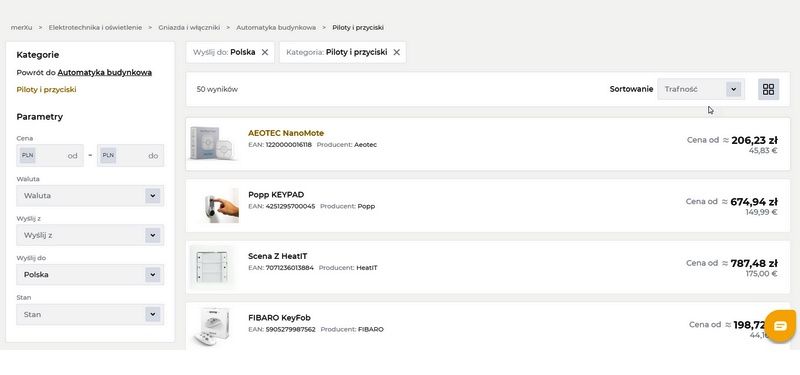The width and height of the screenshot is (800, 375).
Task: Click the maximum price 'do' field
Action: click(131, 156)
